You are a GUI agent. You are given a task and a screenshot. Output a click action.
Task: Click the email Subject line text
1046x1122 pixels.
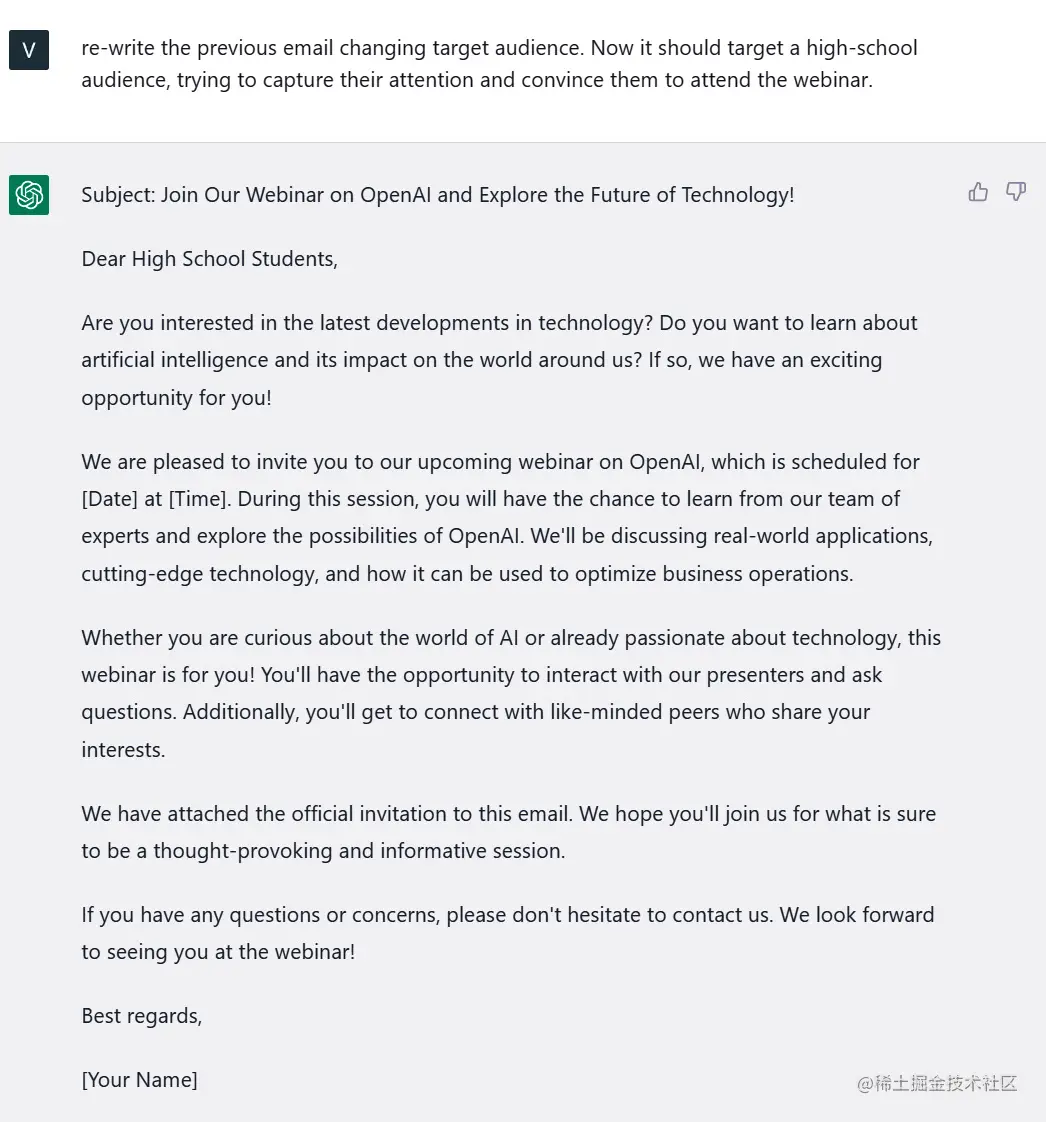437,195
